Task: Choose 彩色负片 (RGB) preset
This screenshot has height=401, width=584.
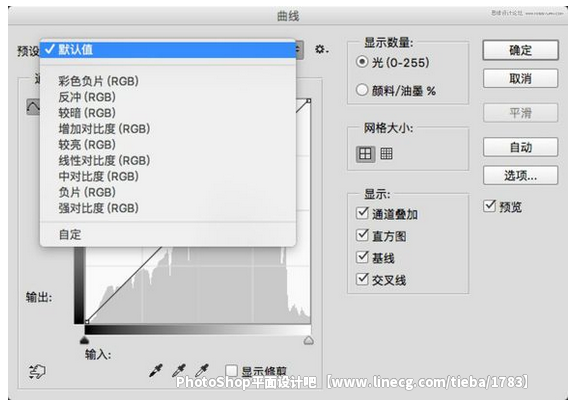Action: click(168, 81)
